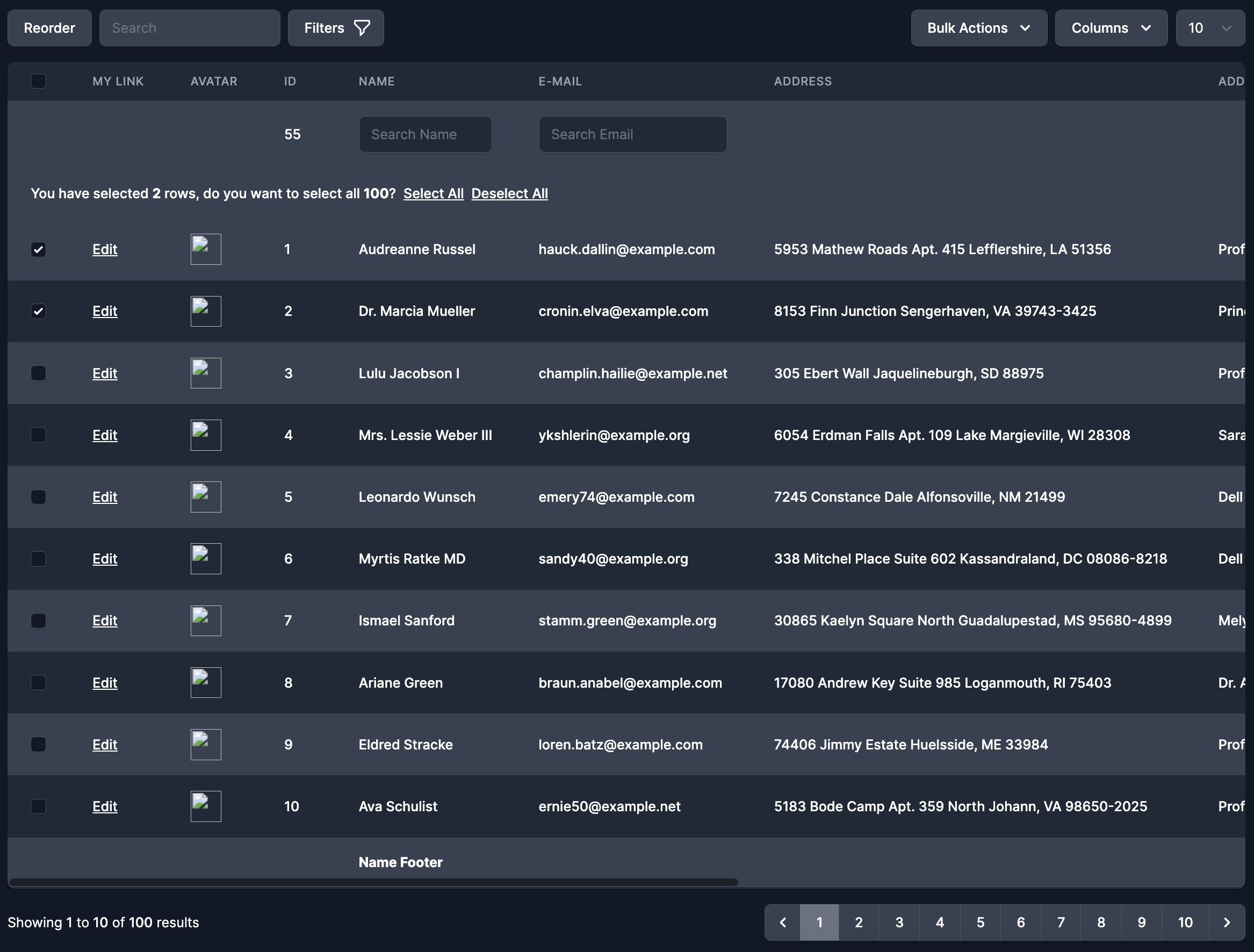Check the row checkbox for Lulu Jacobson I
Viewport: 1254px width, 952px height.
(x=38, y=373)
